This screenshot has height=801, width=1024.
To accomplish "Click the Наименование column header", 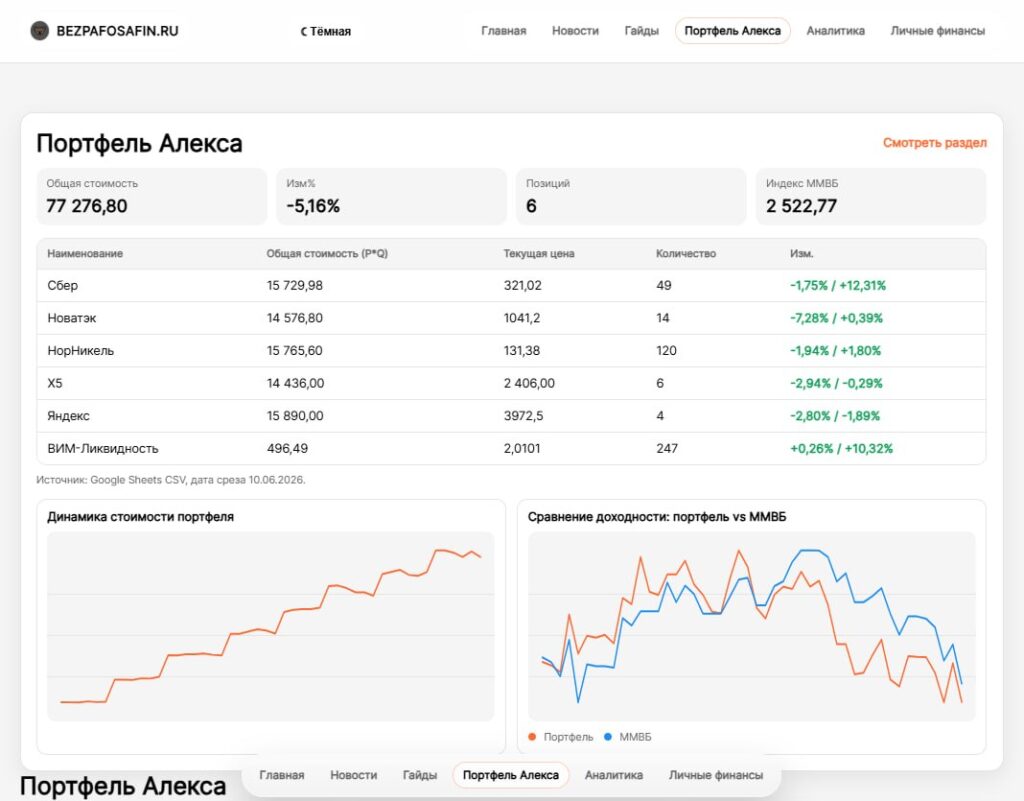I will tap(85, 253).
